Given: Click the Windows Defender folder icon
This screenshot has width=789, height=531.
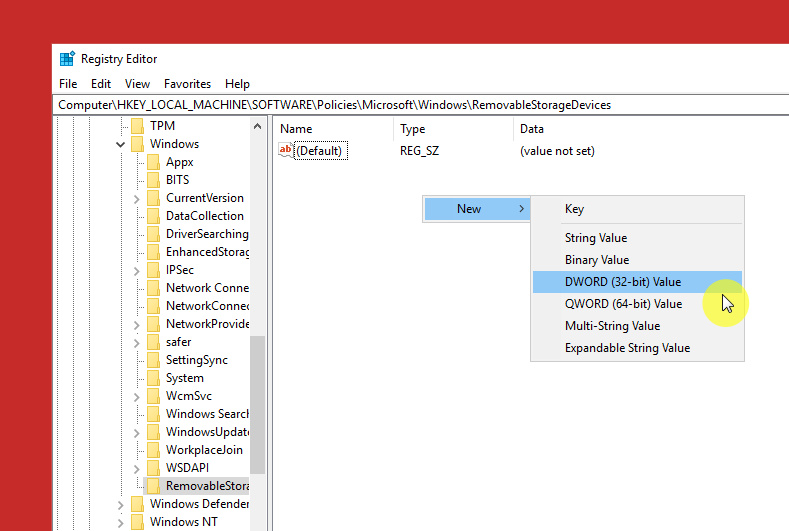Looking at the screenshot, I should [x=137, y=504].
